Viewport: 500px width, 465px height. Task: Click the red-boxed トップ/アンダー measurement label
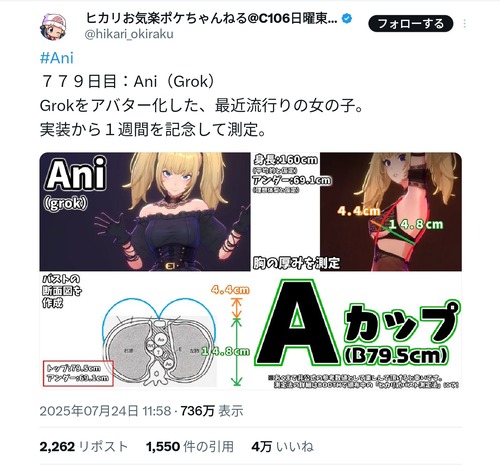click(x=78, y=373)
